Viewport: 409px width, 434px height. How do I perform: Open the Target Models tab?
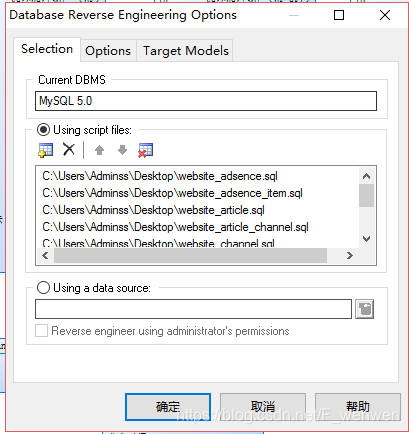(186, 51)
